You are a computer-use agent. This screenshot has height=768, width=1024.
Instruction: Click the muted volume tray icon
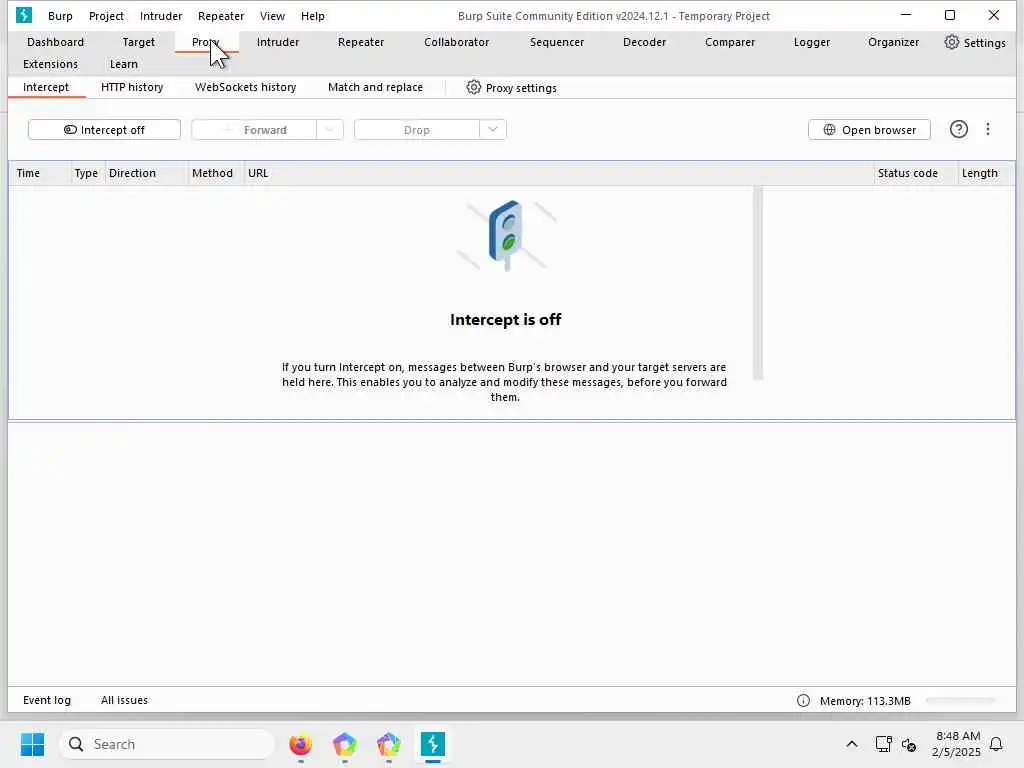[x=908, y=744]
